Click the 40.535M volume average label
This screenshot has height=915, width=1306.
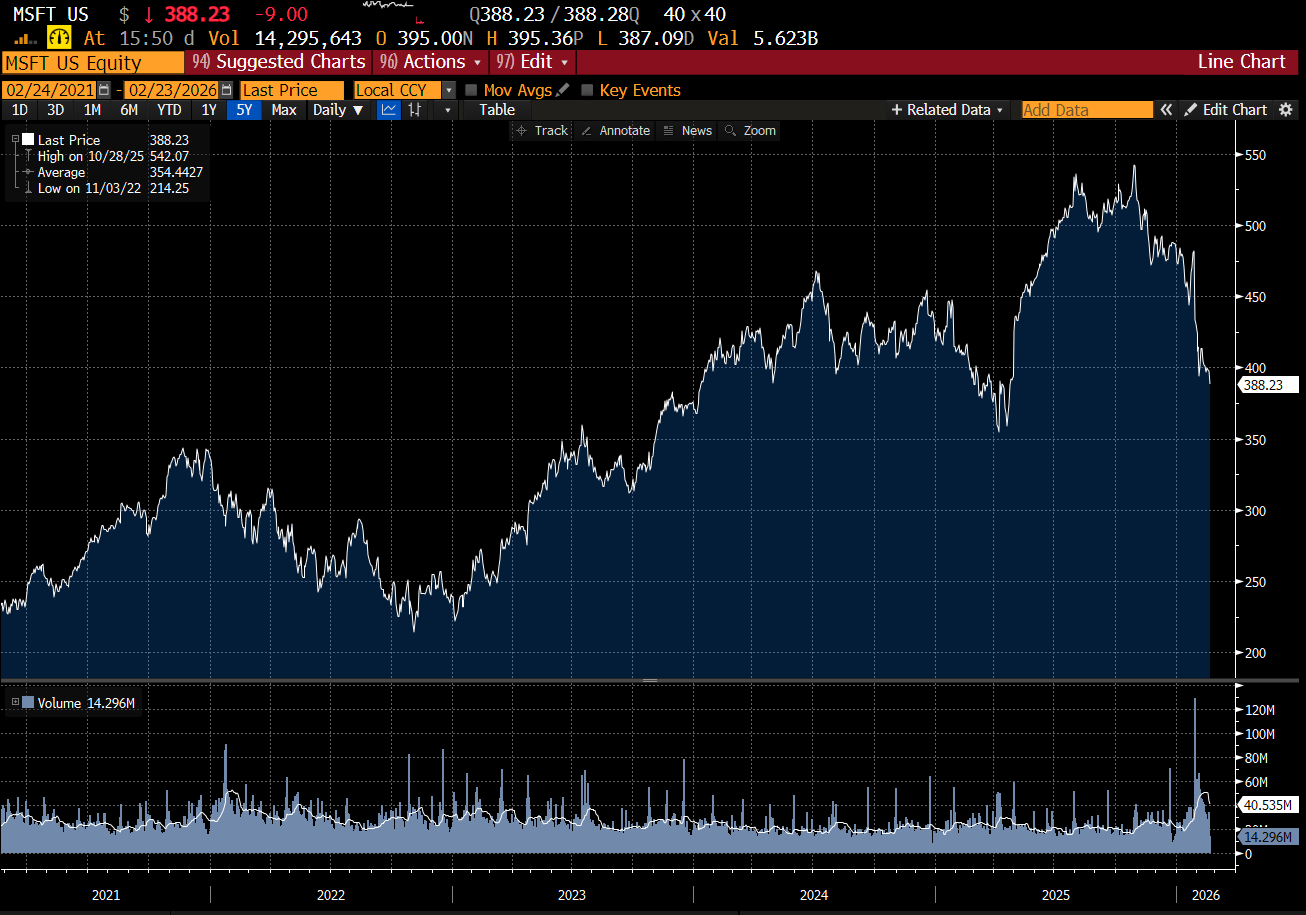(x=1268, y=804)
